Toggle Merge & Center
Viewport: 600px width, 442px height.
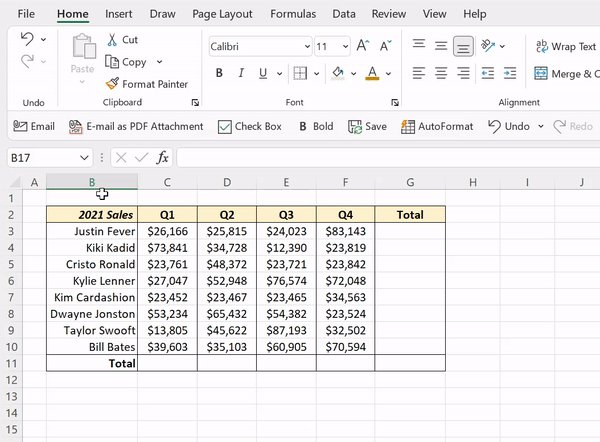coord(566,73)
